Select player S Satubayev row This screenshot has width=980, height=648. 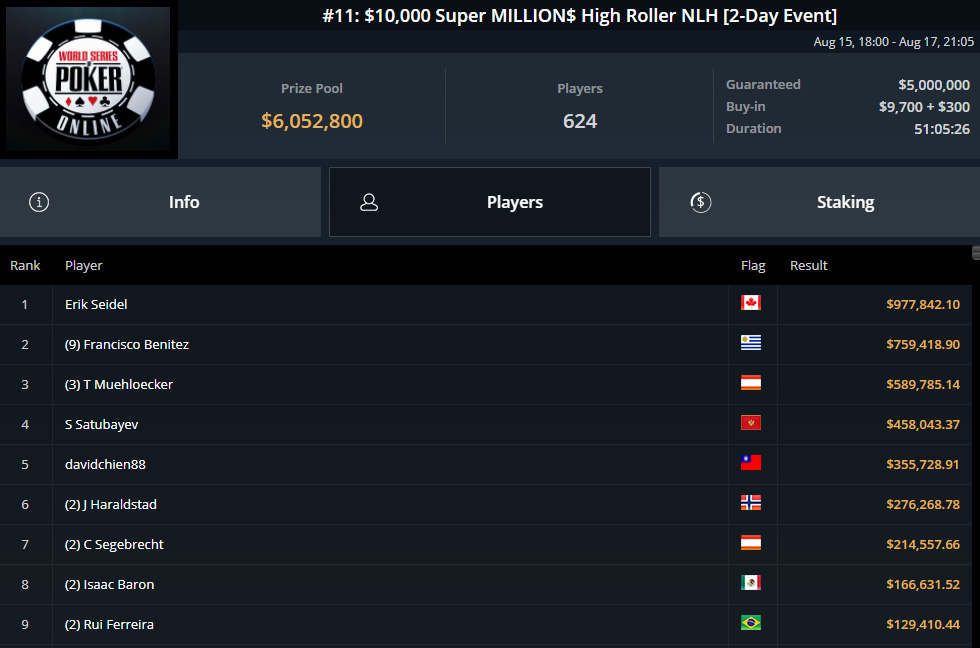click(101, 424)
